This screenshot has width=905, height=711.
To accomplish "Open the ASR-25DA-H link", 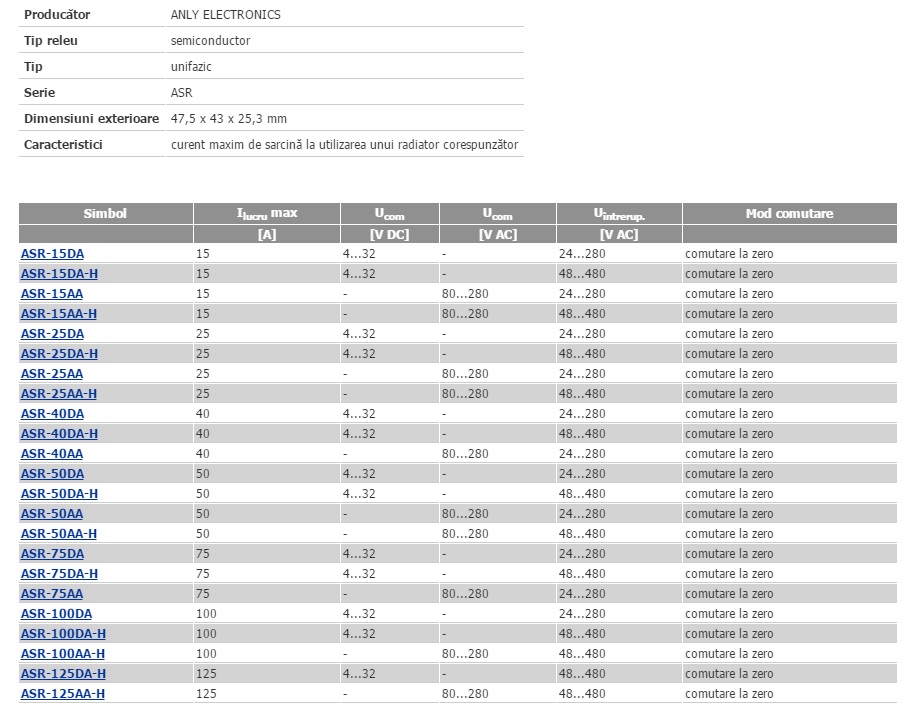I will 59,354.
